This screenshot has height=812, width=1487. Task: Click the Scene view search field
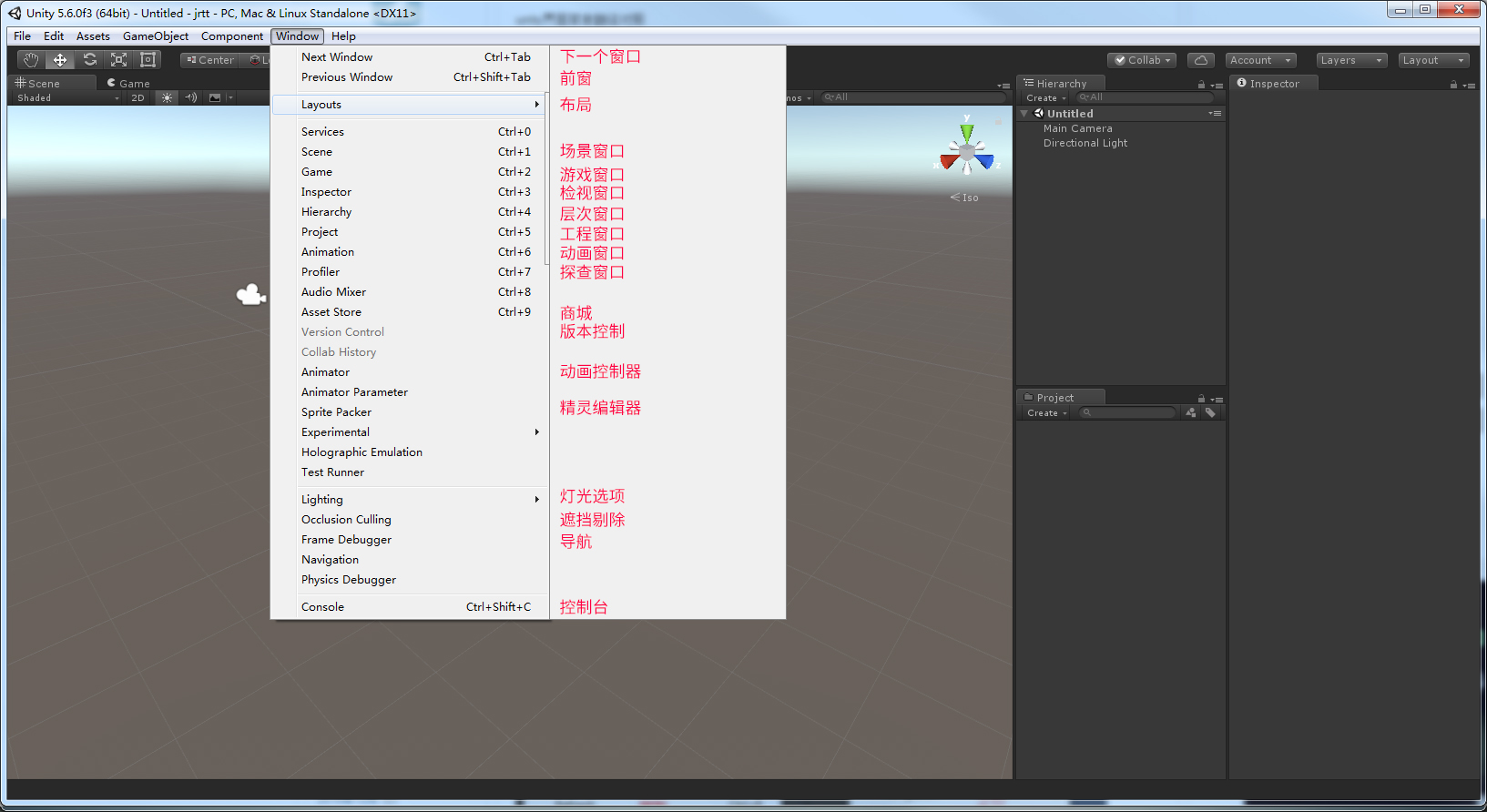pos(913,97)
